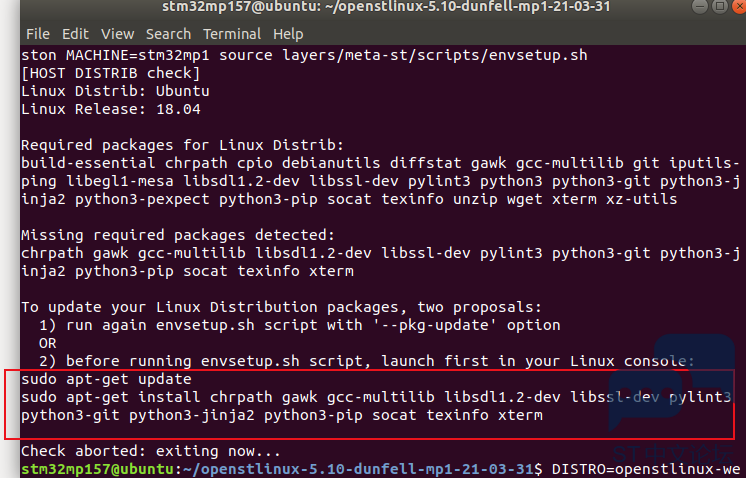Click the terminal window title bar text
Screen dimensions: 746x478
[386, 7]
